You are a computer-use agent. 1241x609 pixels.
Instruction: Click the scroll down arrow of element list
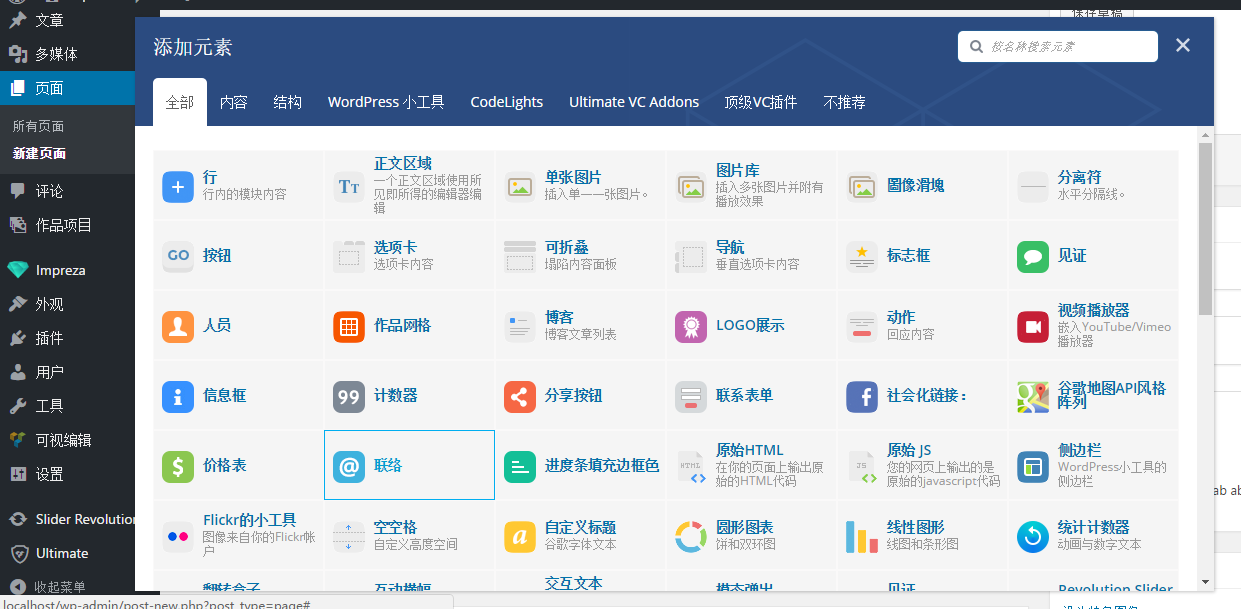(x=1205, y=581)
